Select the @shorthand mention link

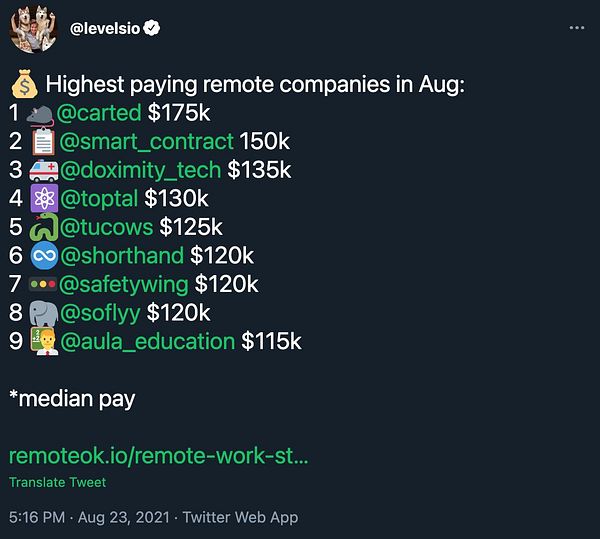point(122,256)
